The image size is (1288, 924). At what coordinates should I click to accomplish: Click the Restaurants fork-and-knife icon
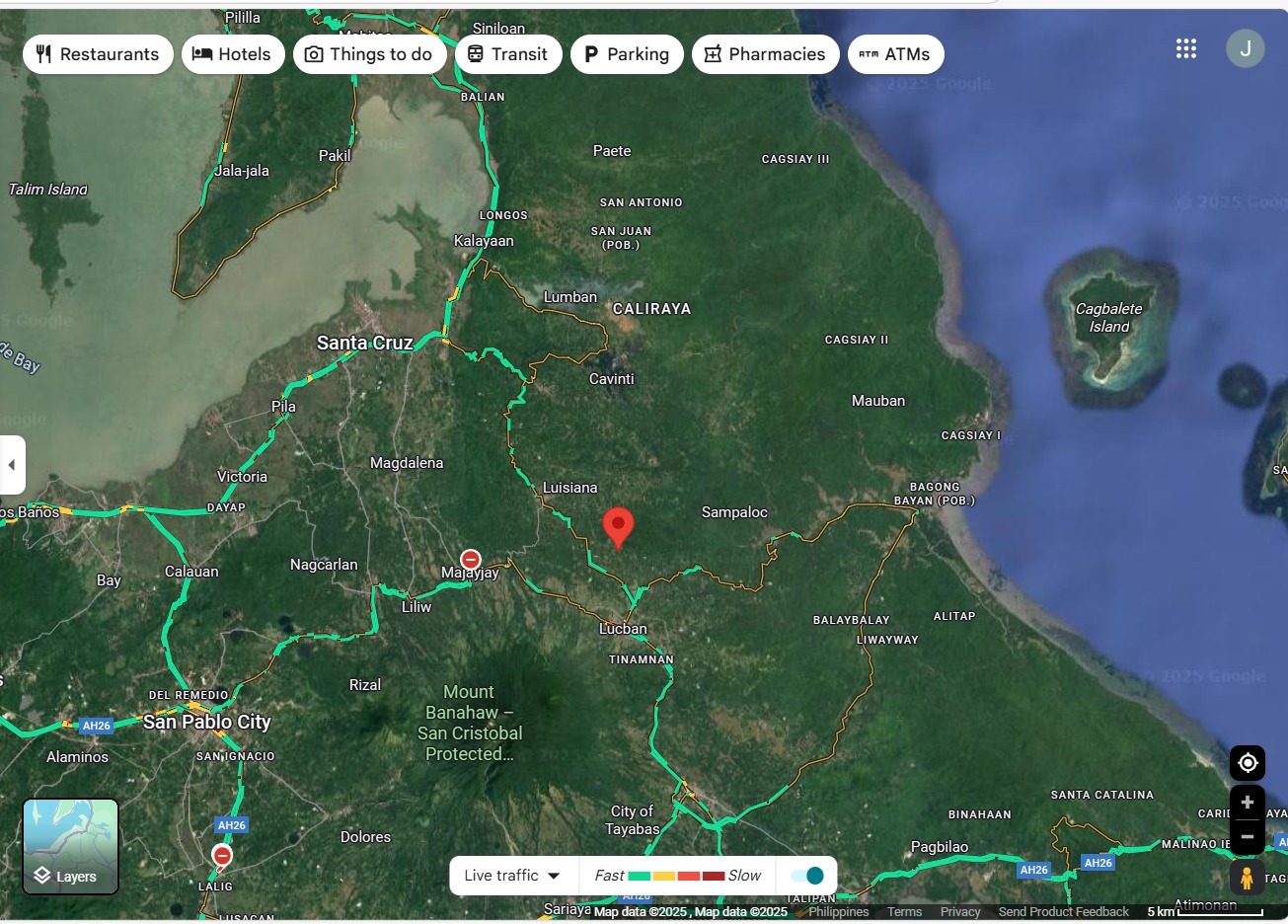tap(43, 53)
